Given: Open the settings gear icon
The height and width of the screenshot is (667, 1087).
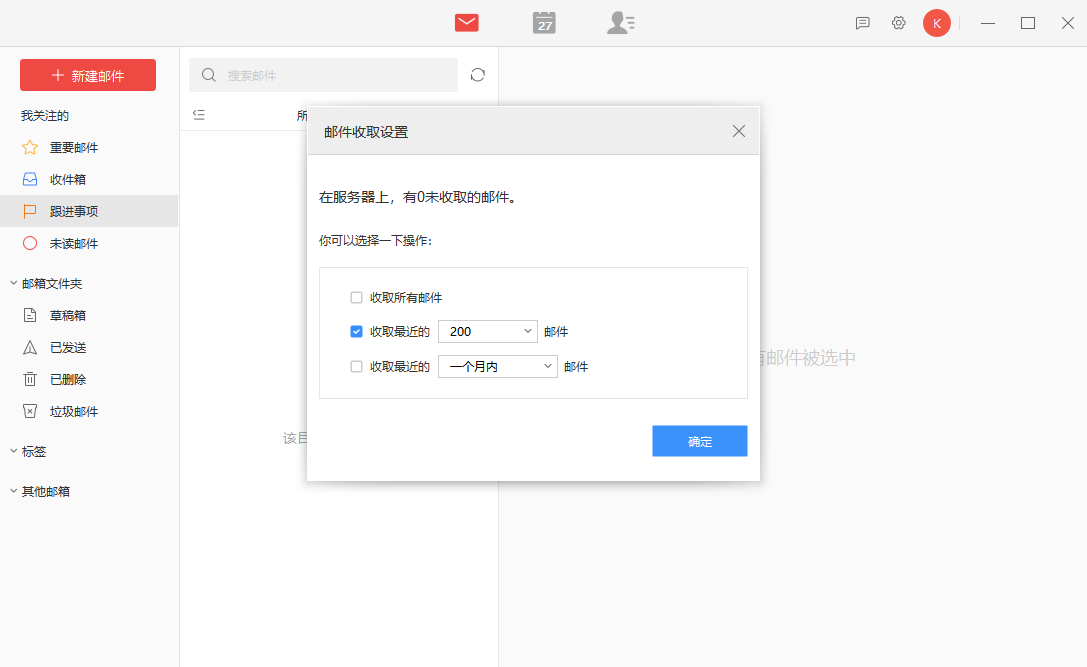Looking at the screenshot, I should [x=898, y=23].
